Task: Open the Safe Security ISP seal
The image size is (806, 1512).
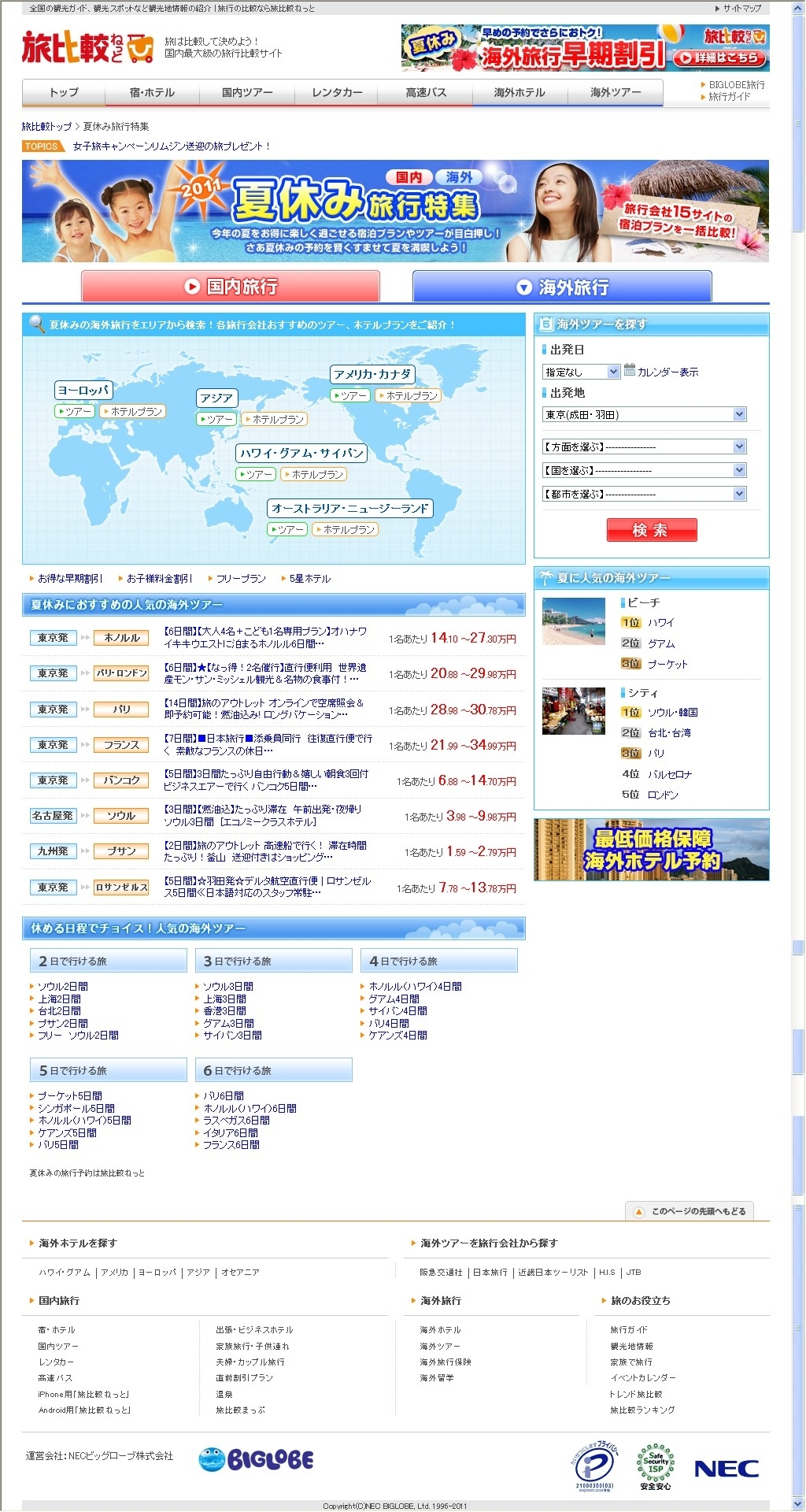Action: (656, 1466)
